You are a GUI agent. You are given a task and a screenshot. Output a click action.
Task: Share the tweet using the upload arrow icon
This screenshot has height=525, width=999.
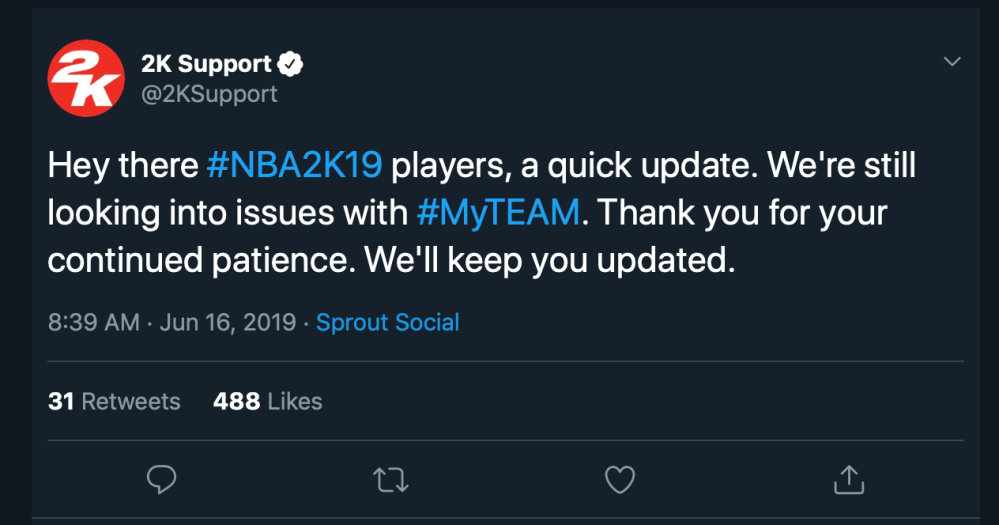(x=848, y=480)
